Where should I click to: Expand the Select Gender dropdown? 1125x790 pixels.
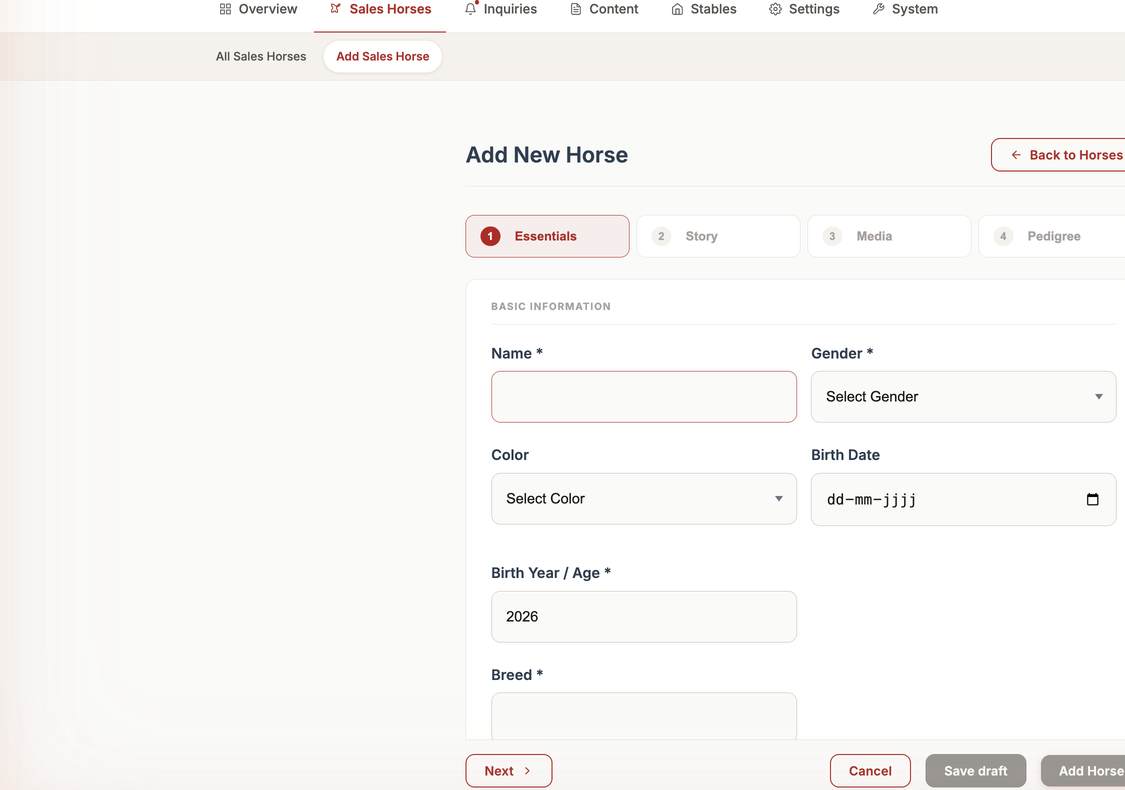click(964, 397)
